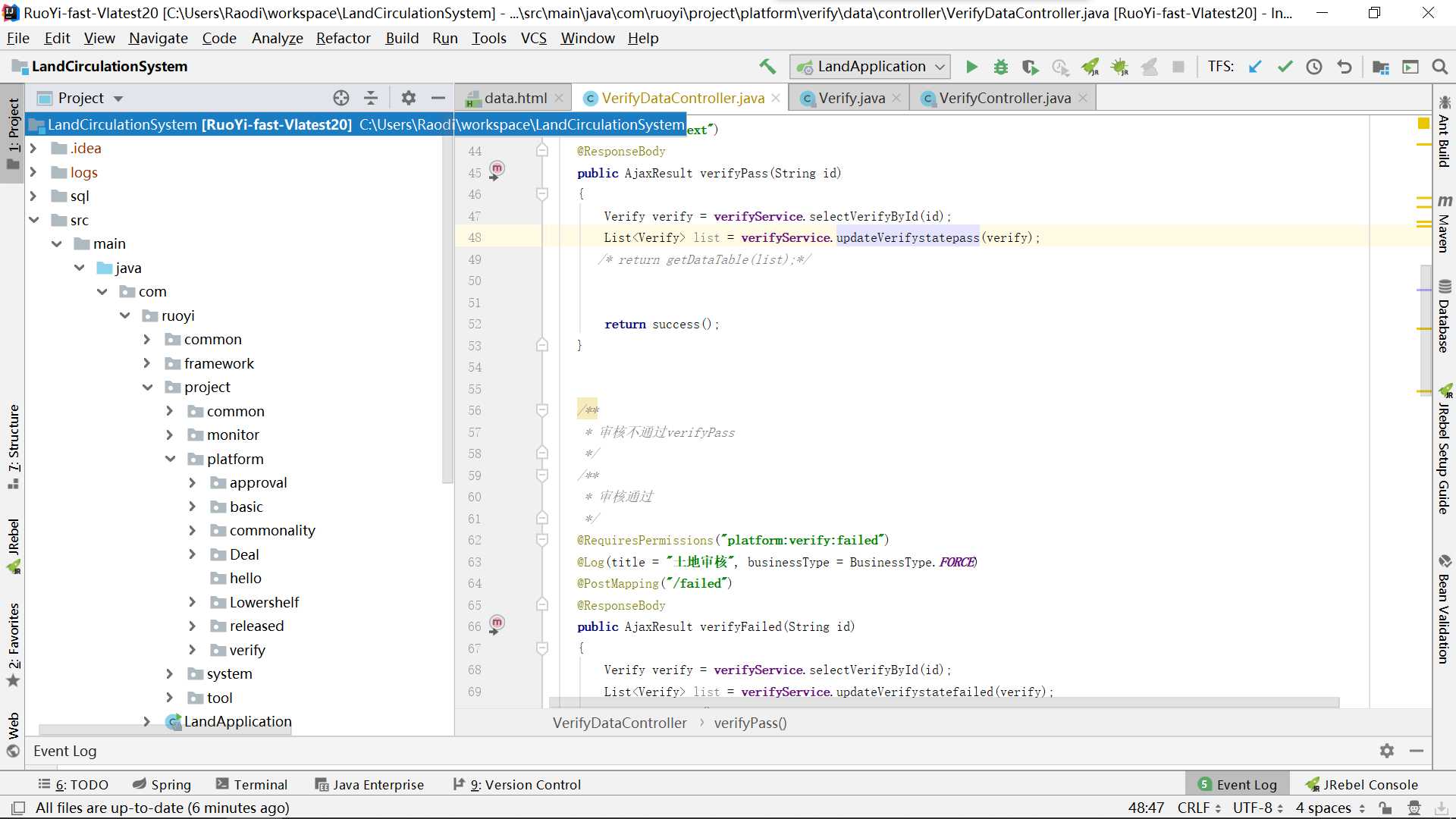
Task: Click gutter method icon on line 66
Action: [496, 625]
